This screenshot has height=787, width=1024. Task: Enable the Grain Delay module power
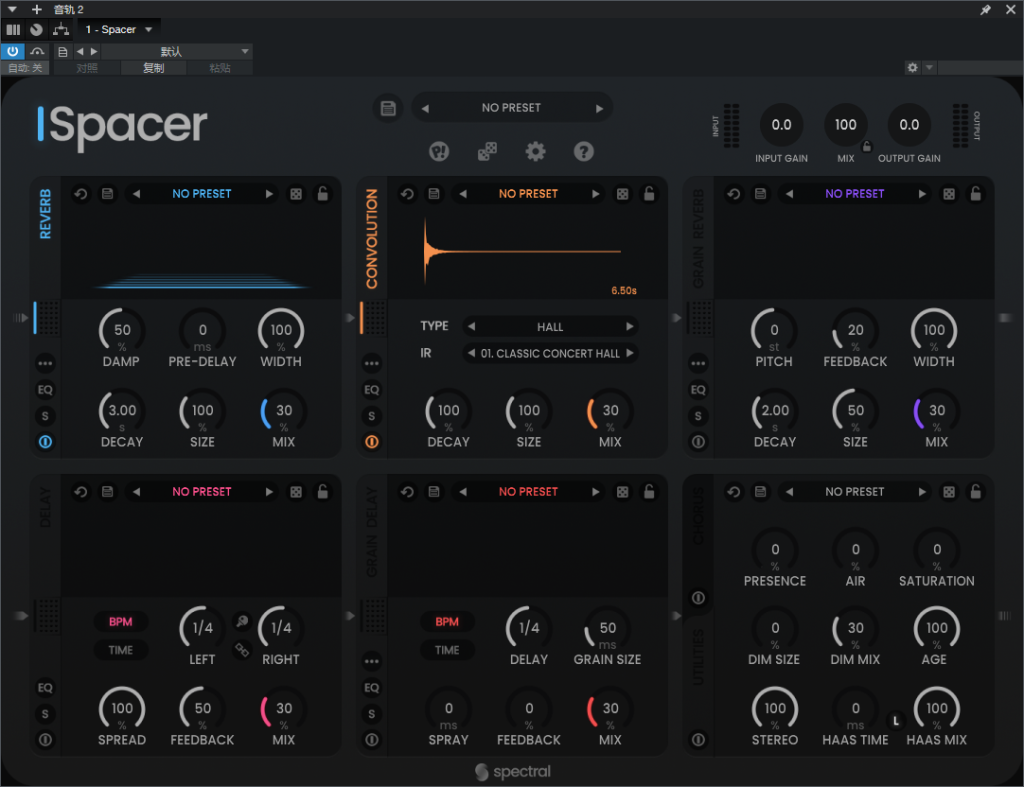372,740
